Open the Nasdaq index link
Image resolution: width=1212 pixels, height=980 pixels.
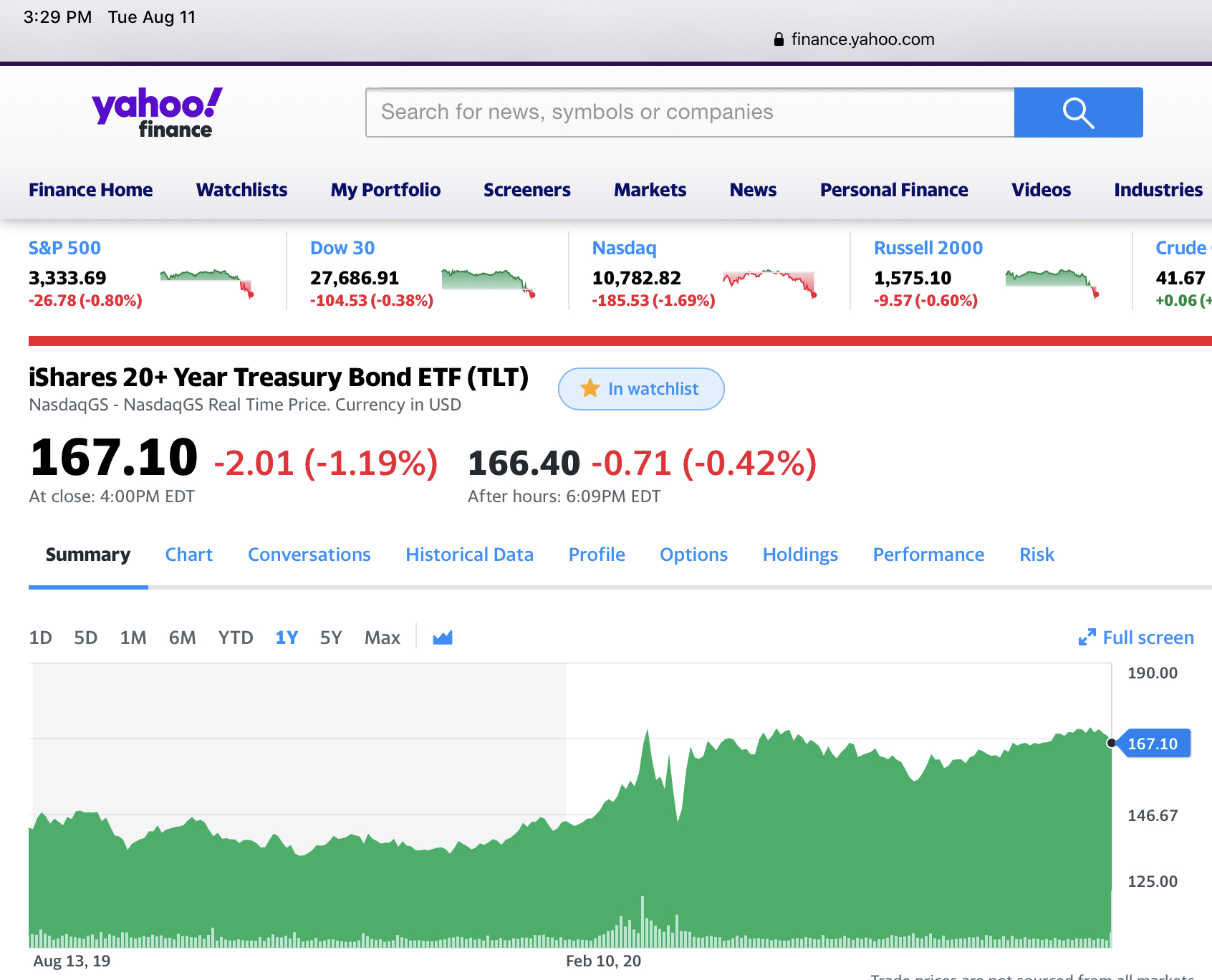point(624,248)
